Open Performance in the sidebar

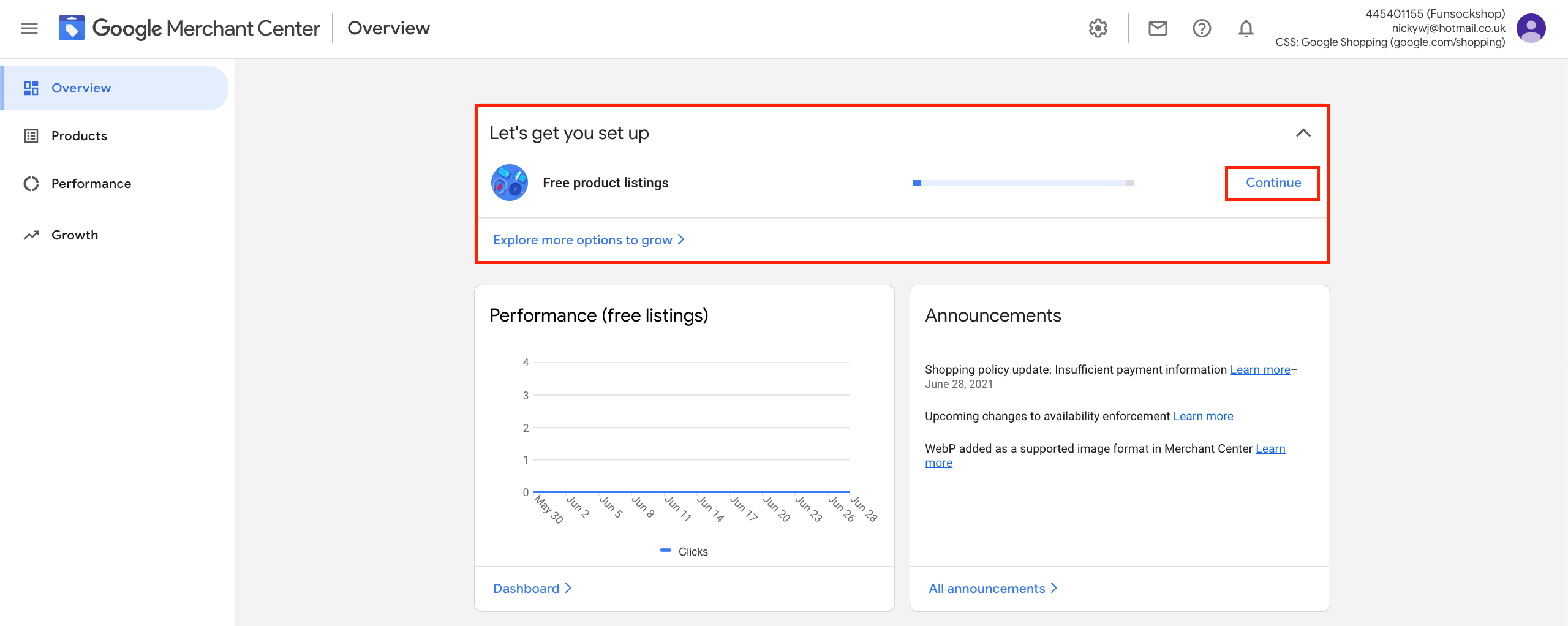pos(115,184)
